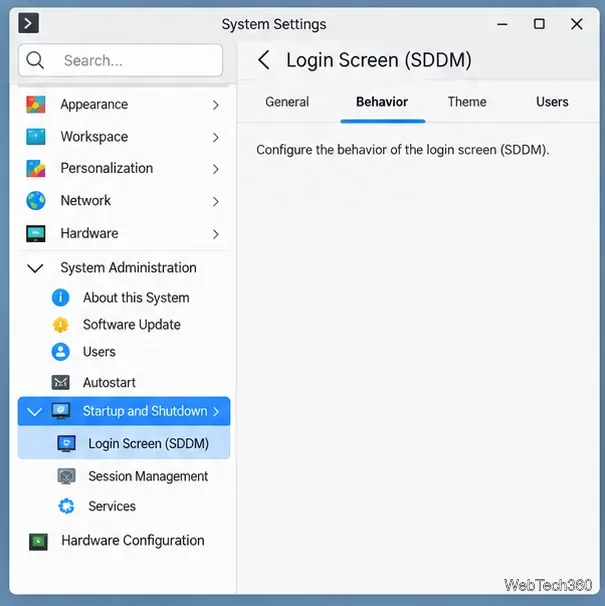Image resolution: width=605 pixels, height=606 pixels.
Task: Click the search magnifier icon
Action: click(x=35, y=60)
